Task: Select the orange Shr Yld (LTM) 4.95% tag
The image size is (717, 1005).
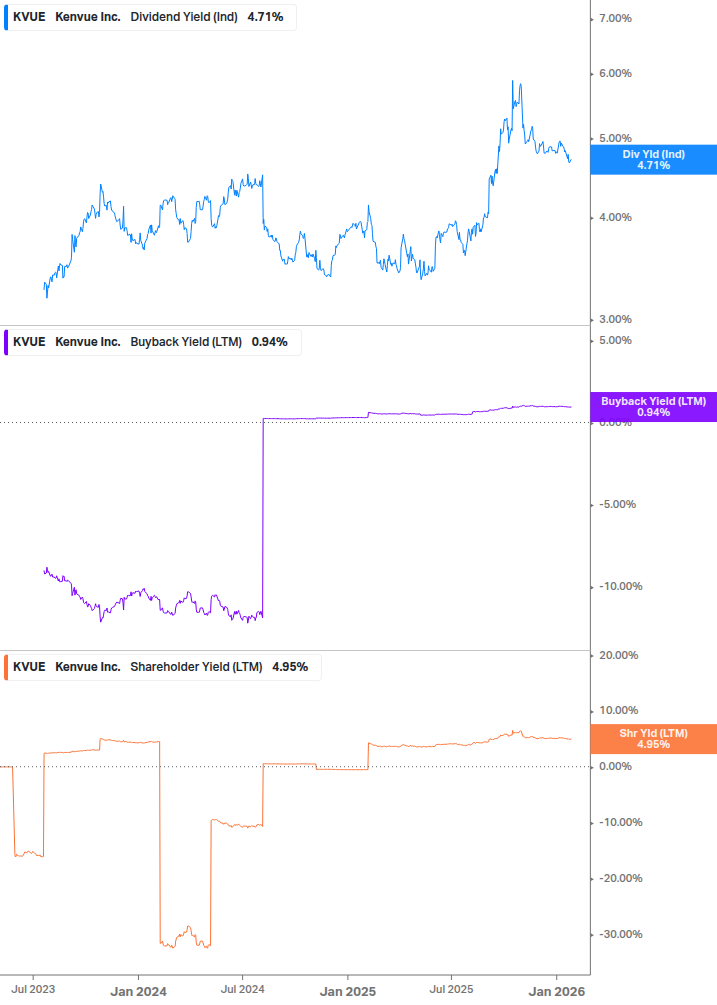Action: pyautogui.click(x=653, y=739)
